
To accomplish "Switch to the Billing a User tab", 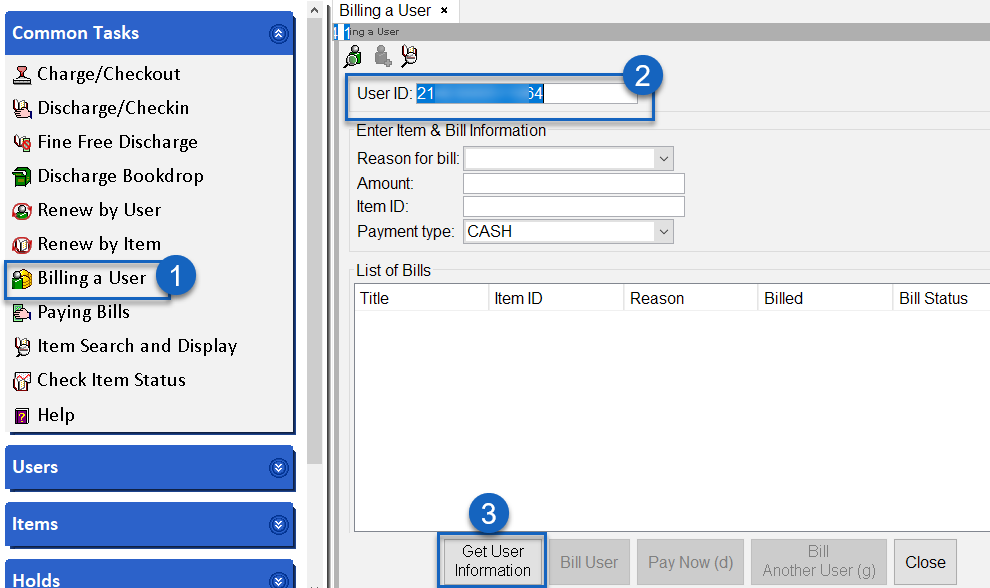I will coord(385,11).
